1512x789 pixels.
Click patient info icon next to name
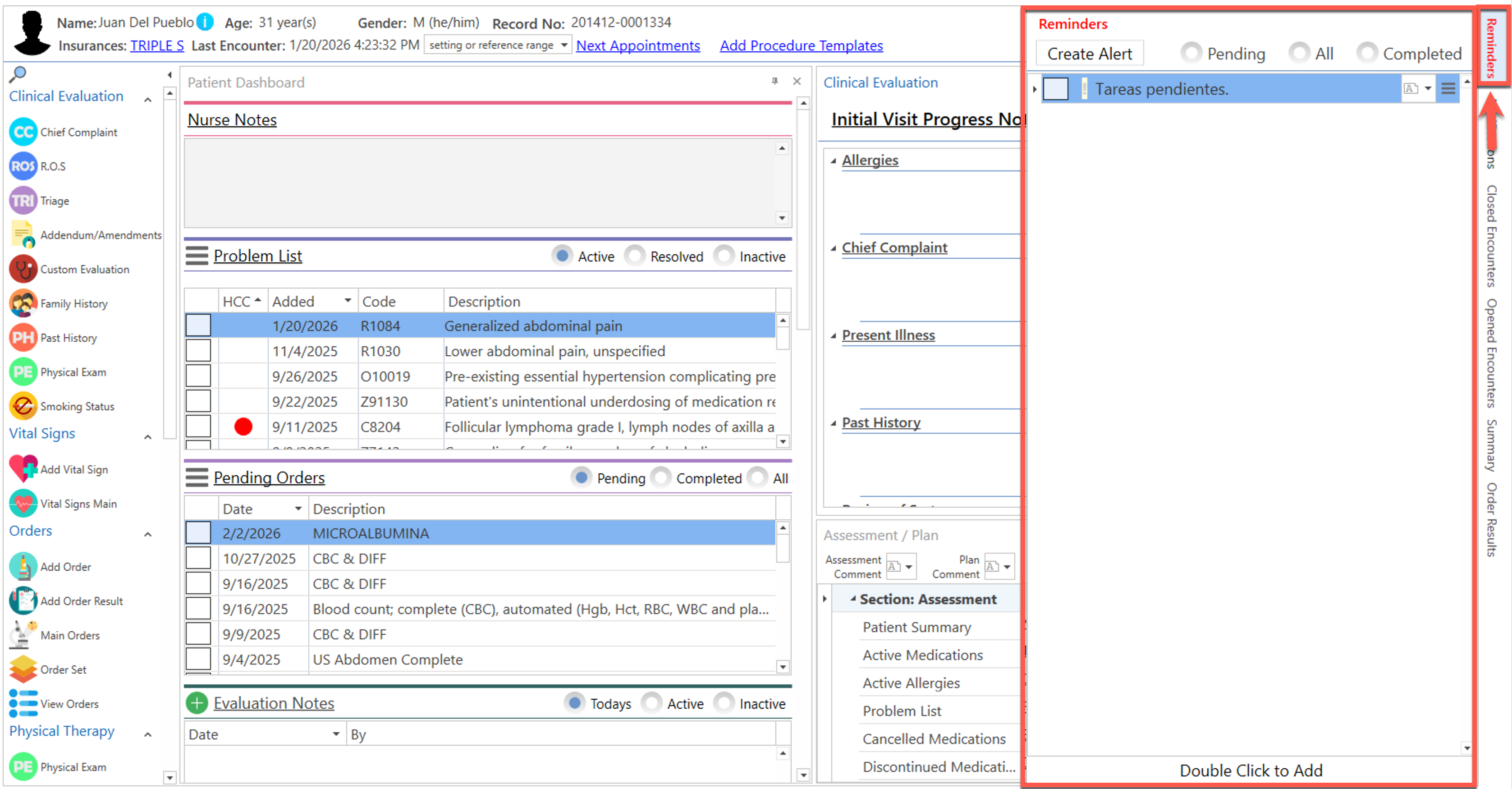(x=205, y=22)
